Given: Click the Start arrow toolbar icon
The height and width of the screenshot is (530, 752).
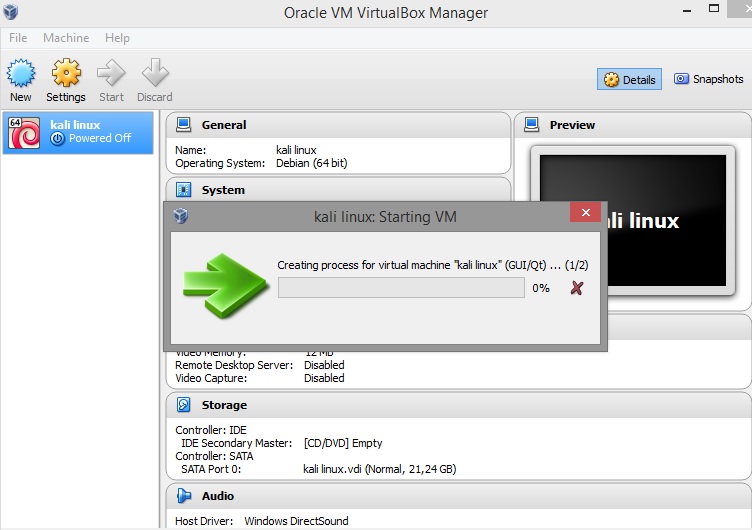Looking at the screenshot, I should coord(111,73).
